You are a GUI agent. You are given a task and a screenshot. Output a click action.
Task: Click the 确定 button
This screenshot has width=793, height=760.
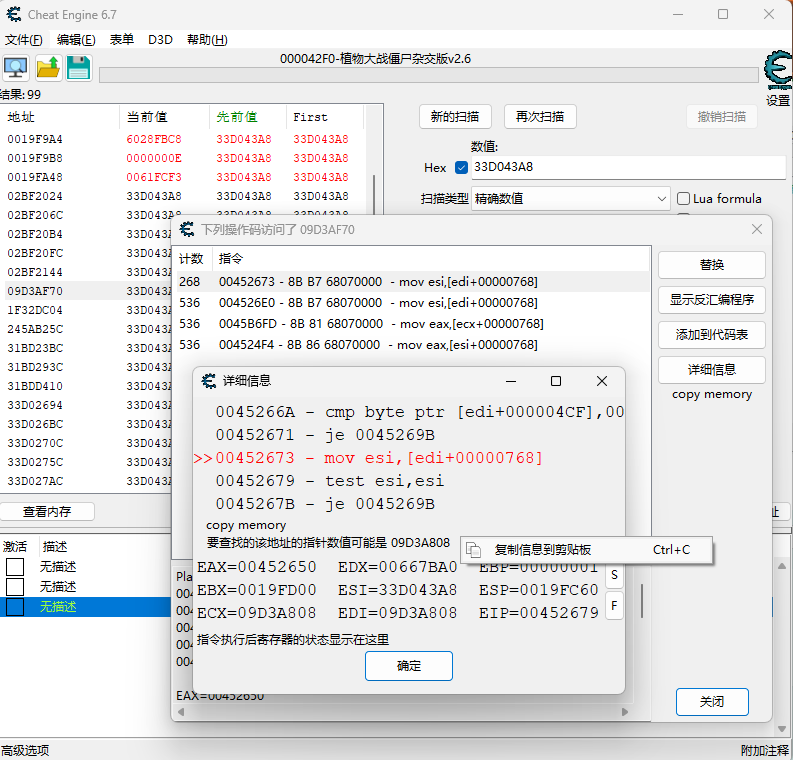coord(408,666)
